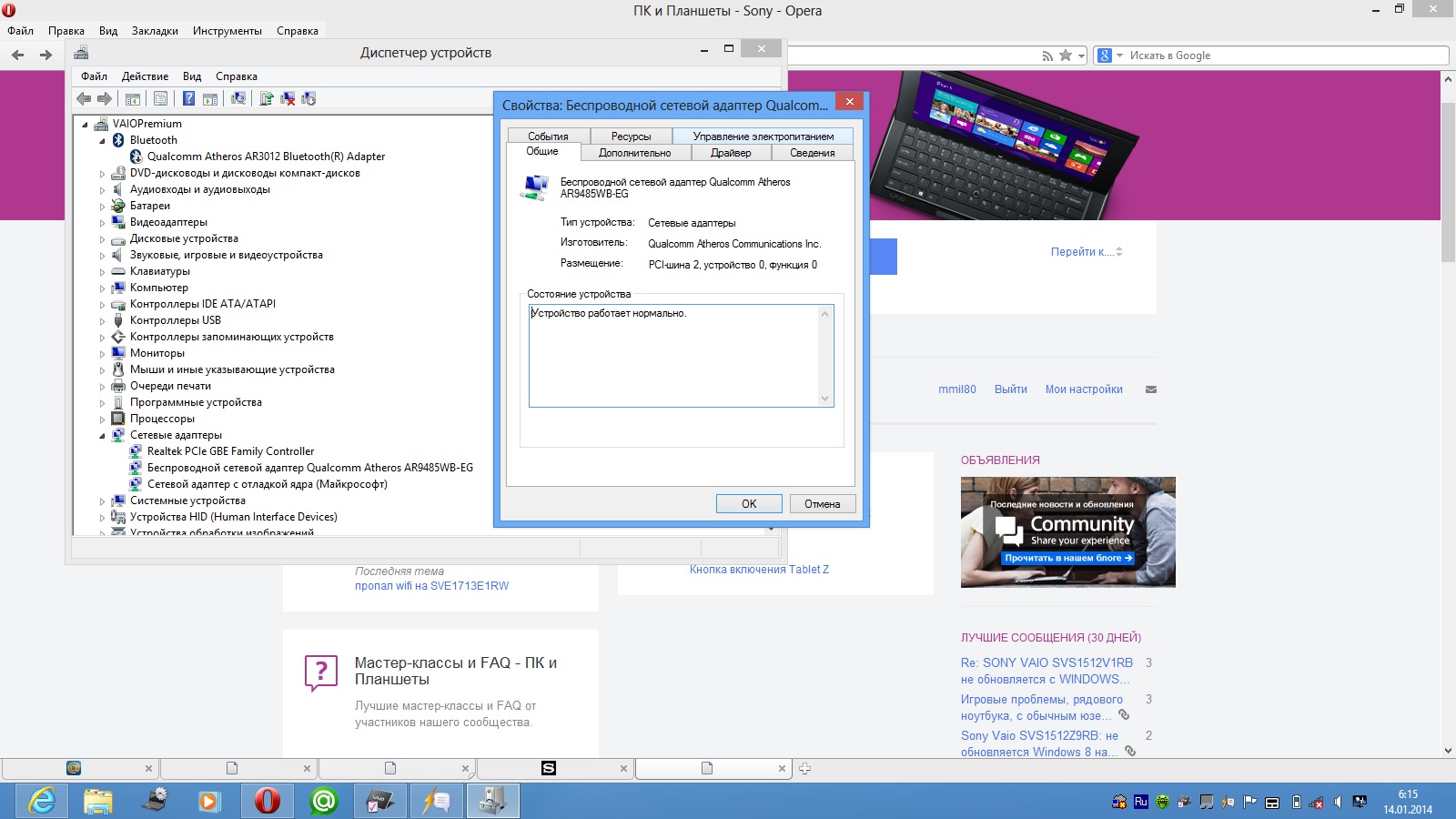Click update driver software toolbar icon

(x=267, y=98)
